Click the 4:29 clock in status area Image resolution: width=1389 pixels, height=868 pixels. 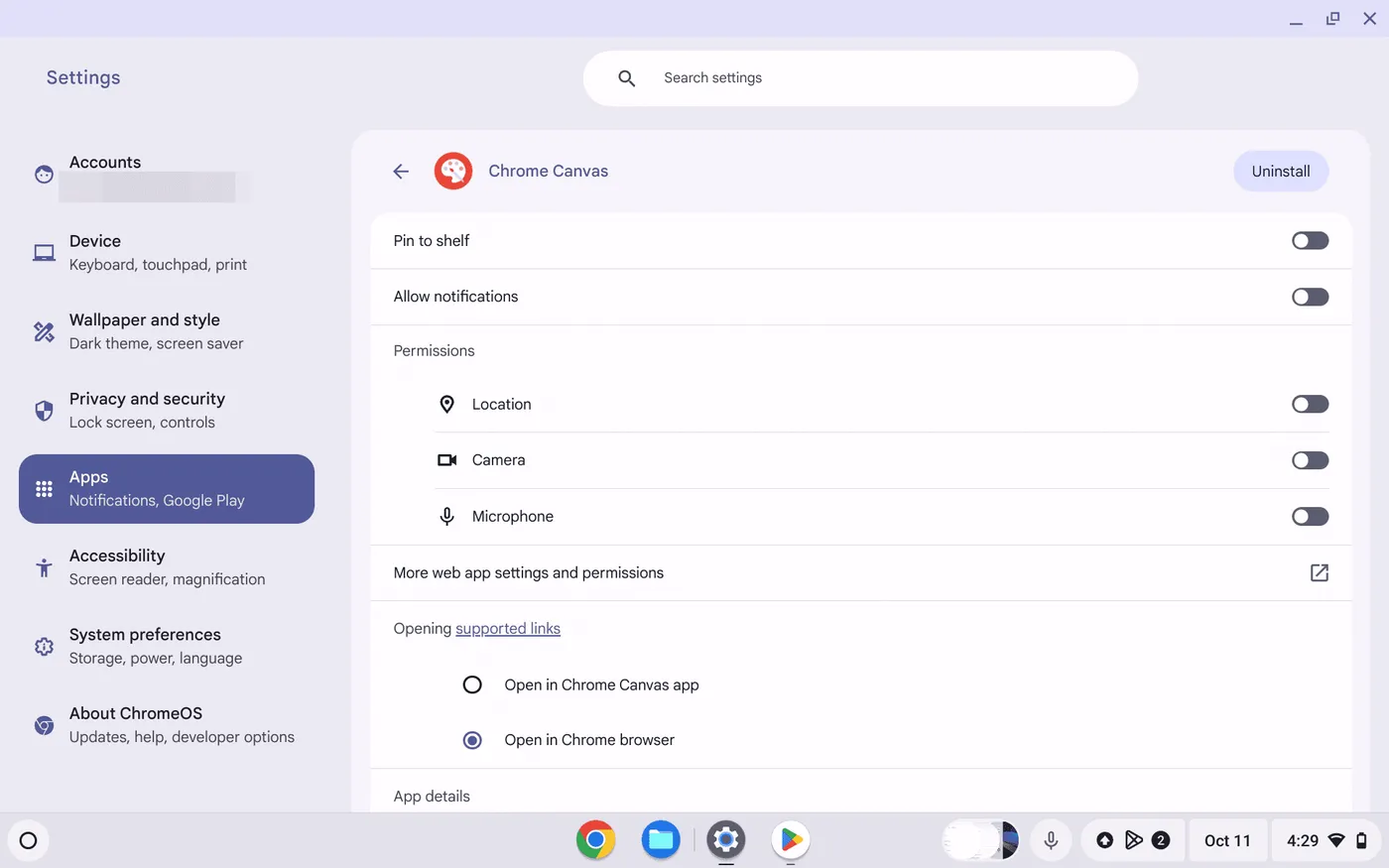(1303, 840)
